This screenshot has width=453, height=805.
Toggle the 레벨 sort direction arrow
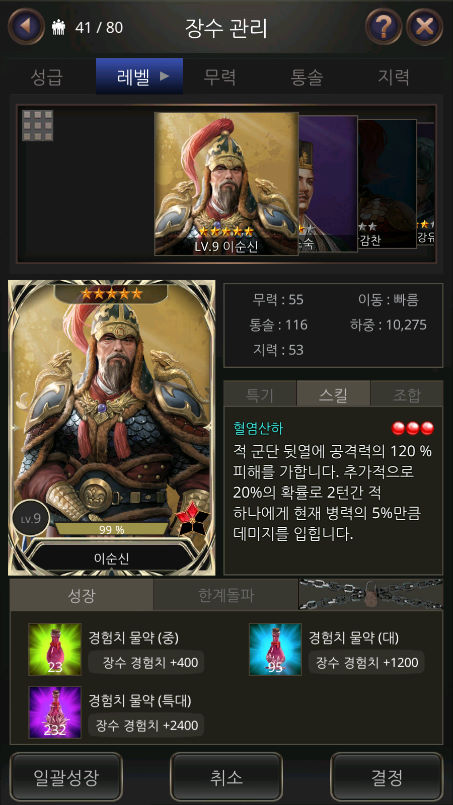coord(164,76)
